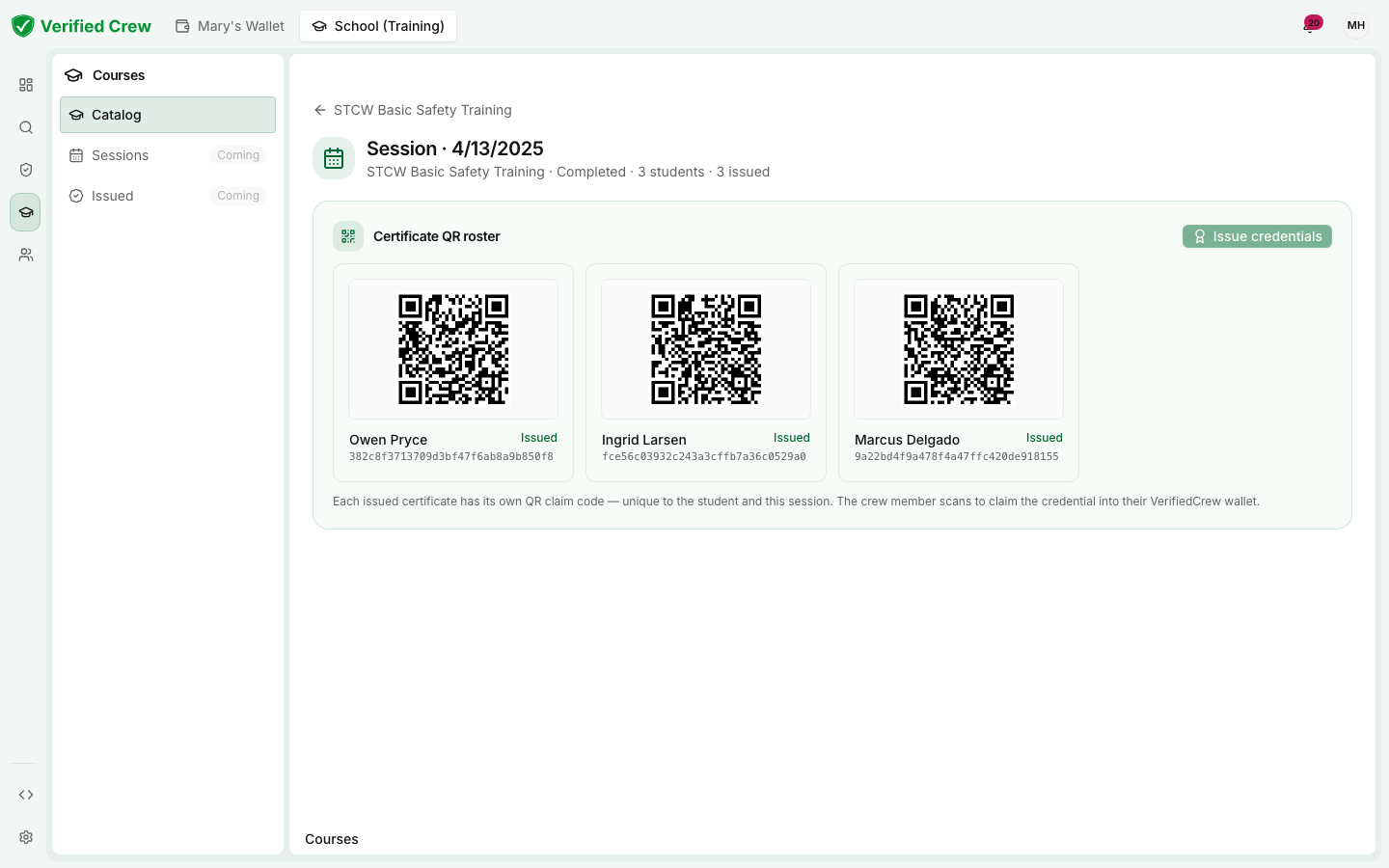Open the MH user avatar menu
The height and width of the screenshot is (868, 1389).
(1356, 26)
